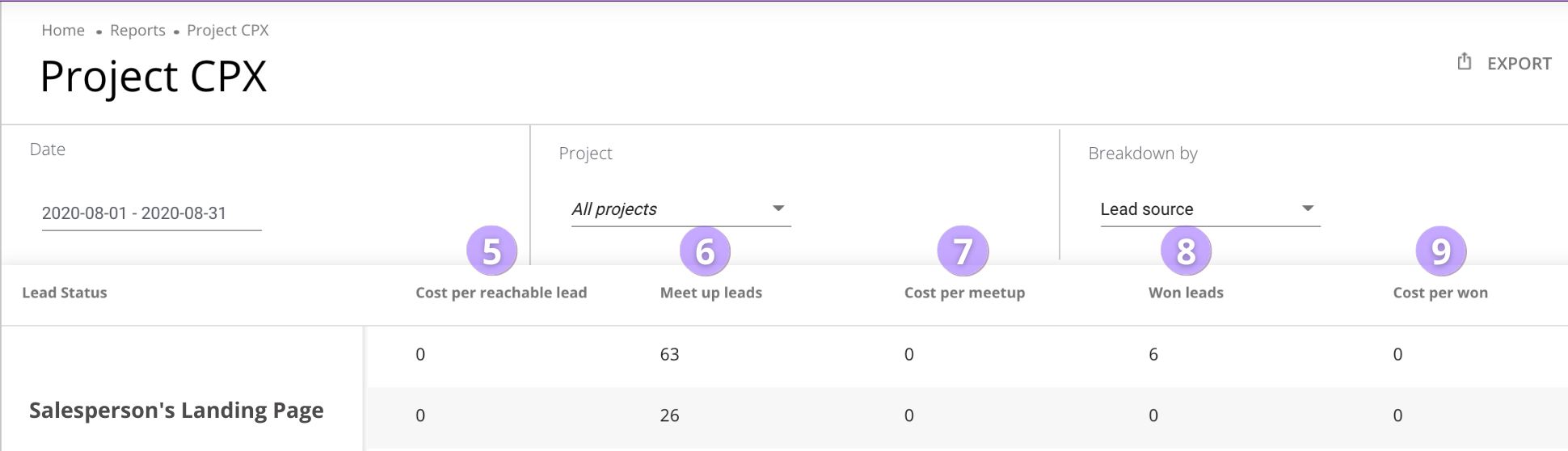1568x451 pixels.
Task: Click the purple number 9 badge
Action: pos(1440,251)
